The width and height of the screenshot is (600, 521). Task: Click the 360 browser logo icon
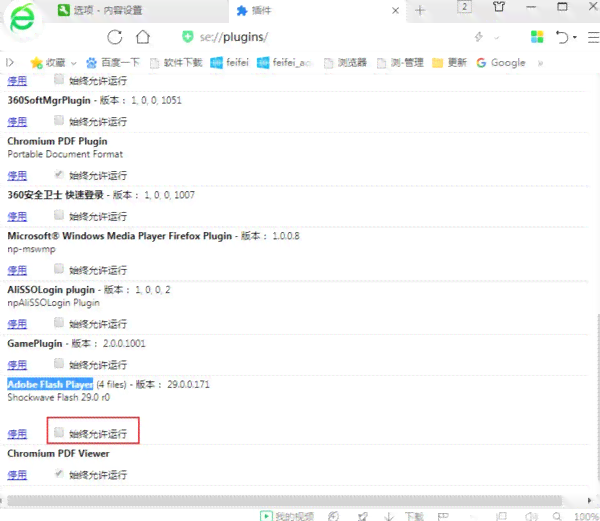tap(22, 19)
